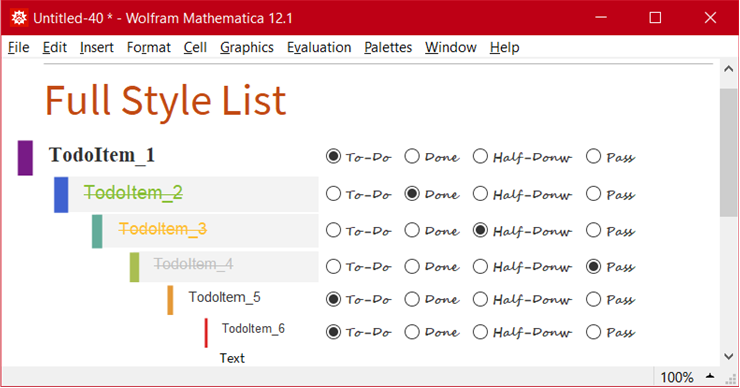
Task: Mark TodoItem_5 as Done
Action: [x=412, y=299]
